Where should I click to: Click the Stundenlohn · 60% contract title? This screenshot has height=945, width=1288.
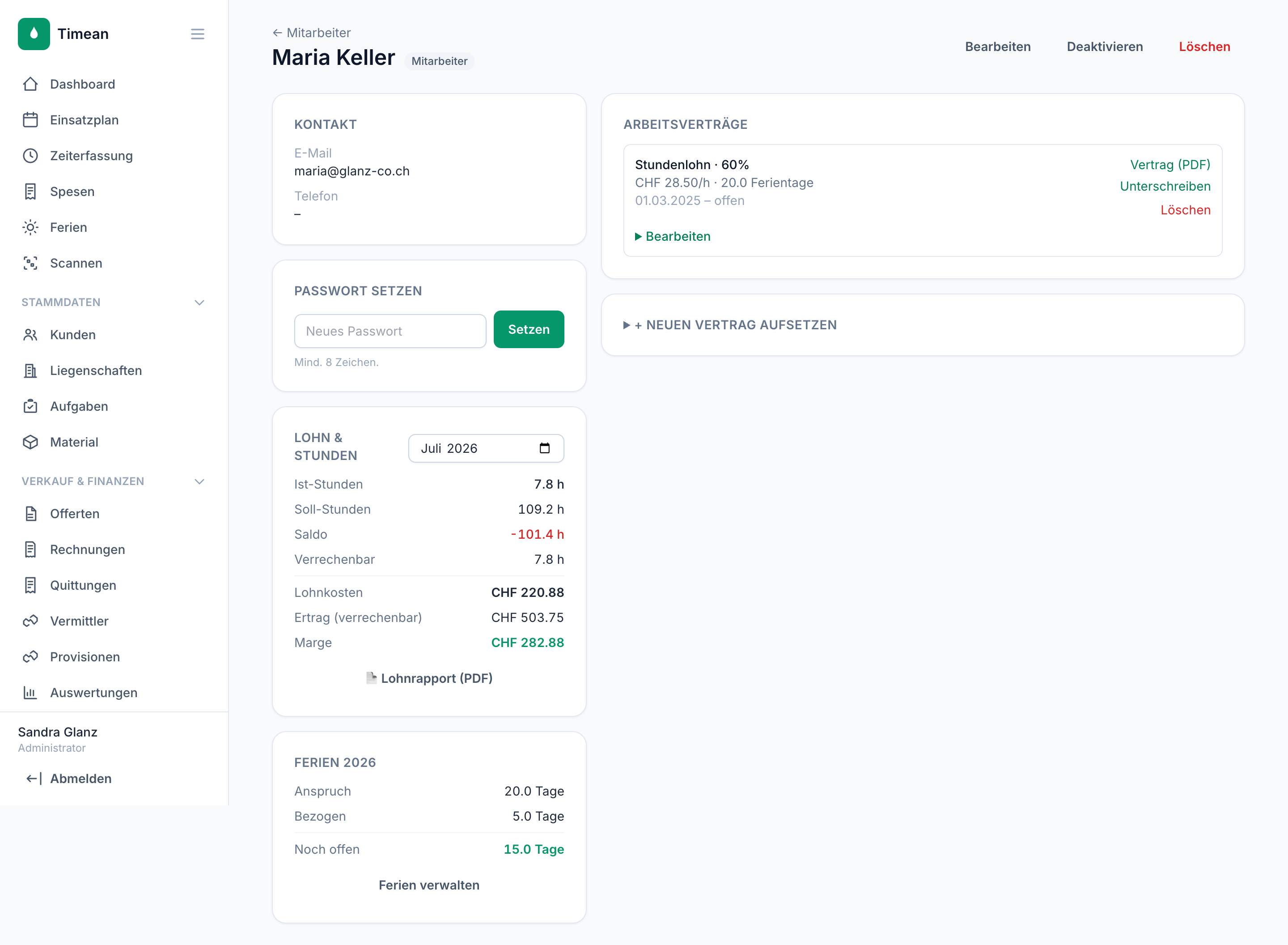pyautogui.click(x=692, y=165)
